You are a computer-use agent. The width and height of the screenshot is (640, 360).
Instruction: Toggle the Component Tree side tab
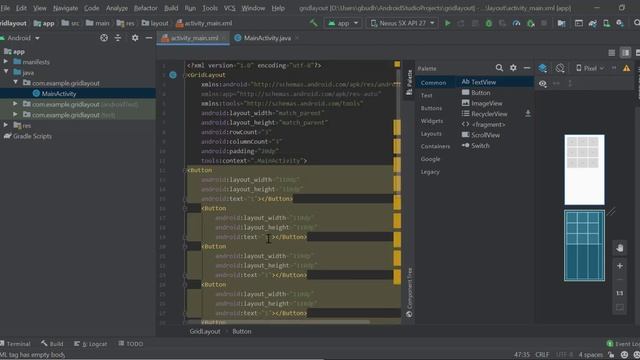click(x=409, y=293)
